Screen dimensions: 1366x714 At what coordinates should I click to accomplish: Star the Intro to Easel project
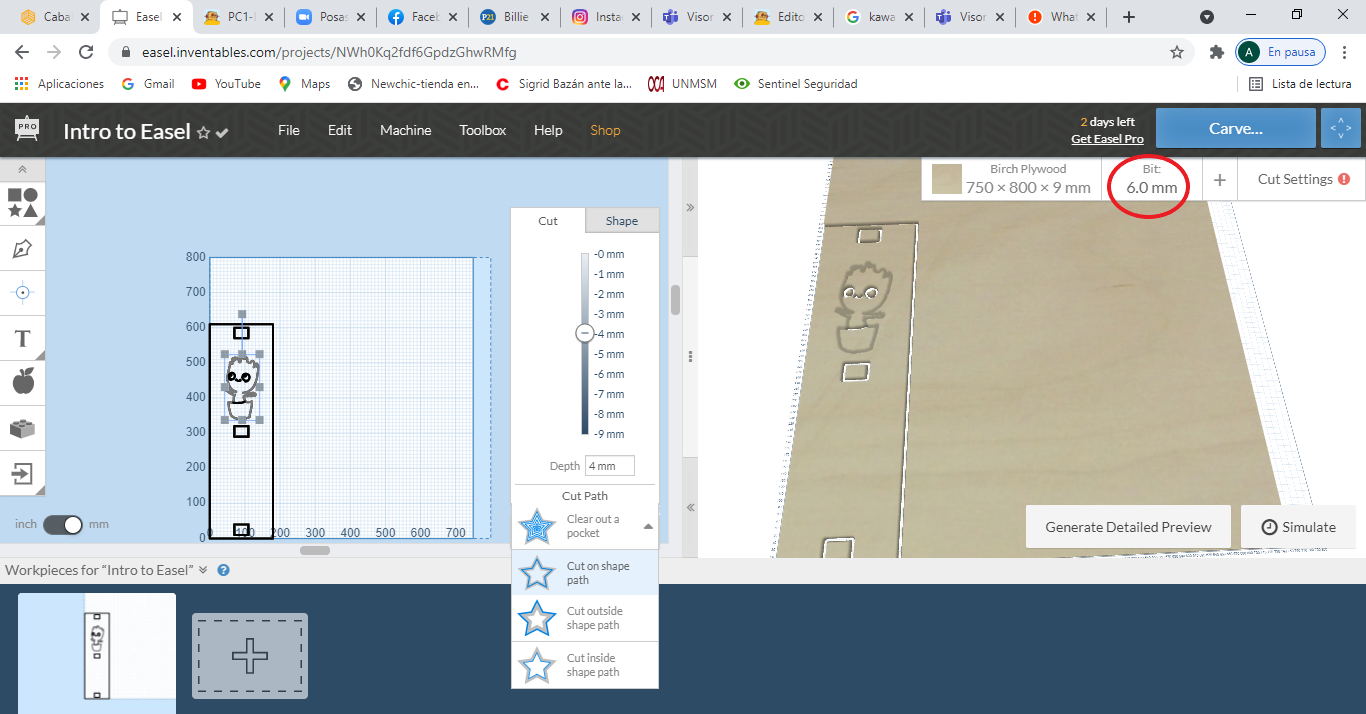(203, 132)
